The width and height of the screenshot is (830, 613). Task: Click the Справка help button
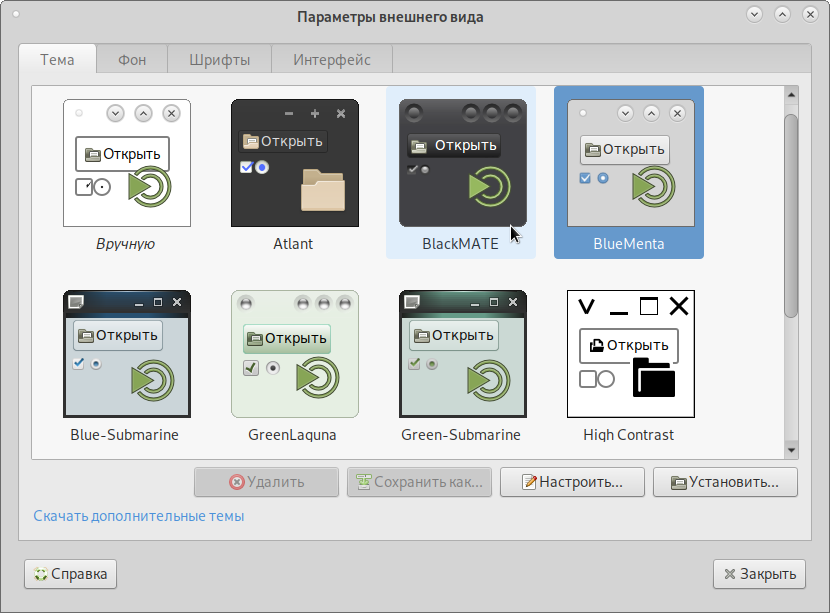pos(71,574)
